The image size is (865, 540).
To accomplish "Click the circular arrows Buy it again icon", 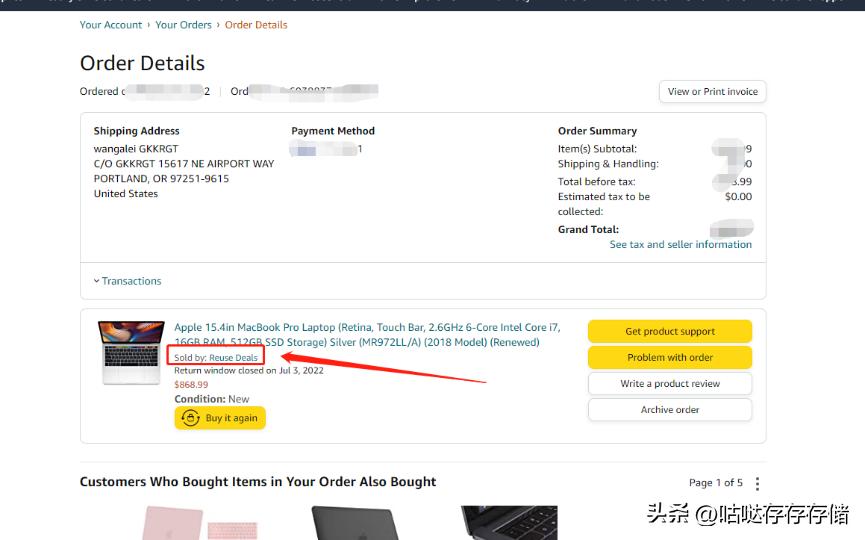I will (190, 418).
